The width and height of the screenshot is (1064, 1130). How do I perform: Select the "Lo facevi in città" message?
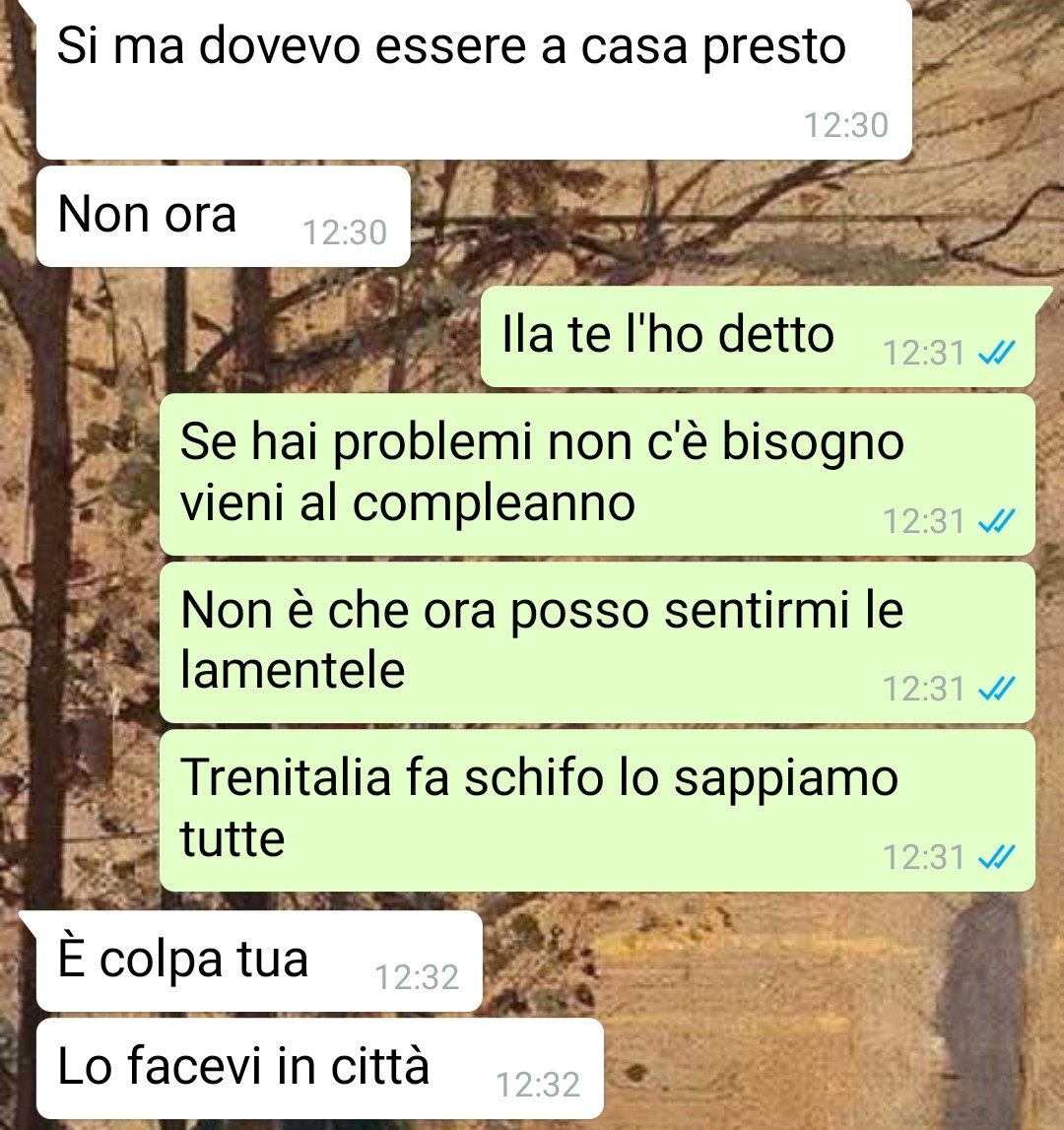click(x=319, y=1068)
